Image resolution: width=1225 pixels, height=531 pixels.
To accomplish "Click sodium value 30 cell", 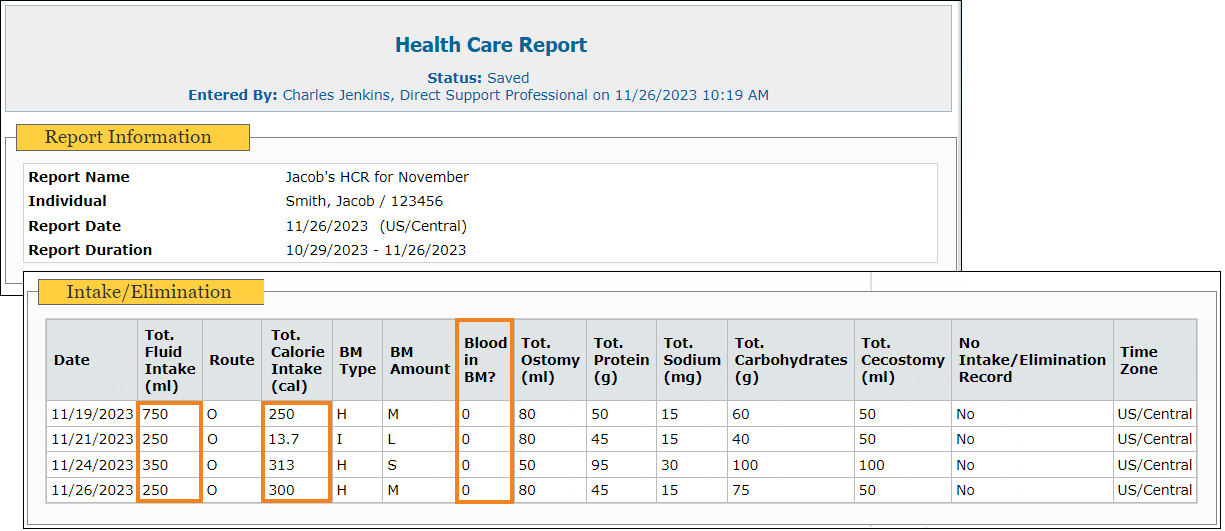I will 692,465.
